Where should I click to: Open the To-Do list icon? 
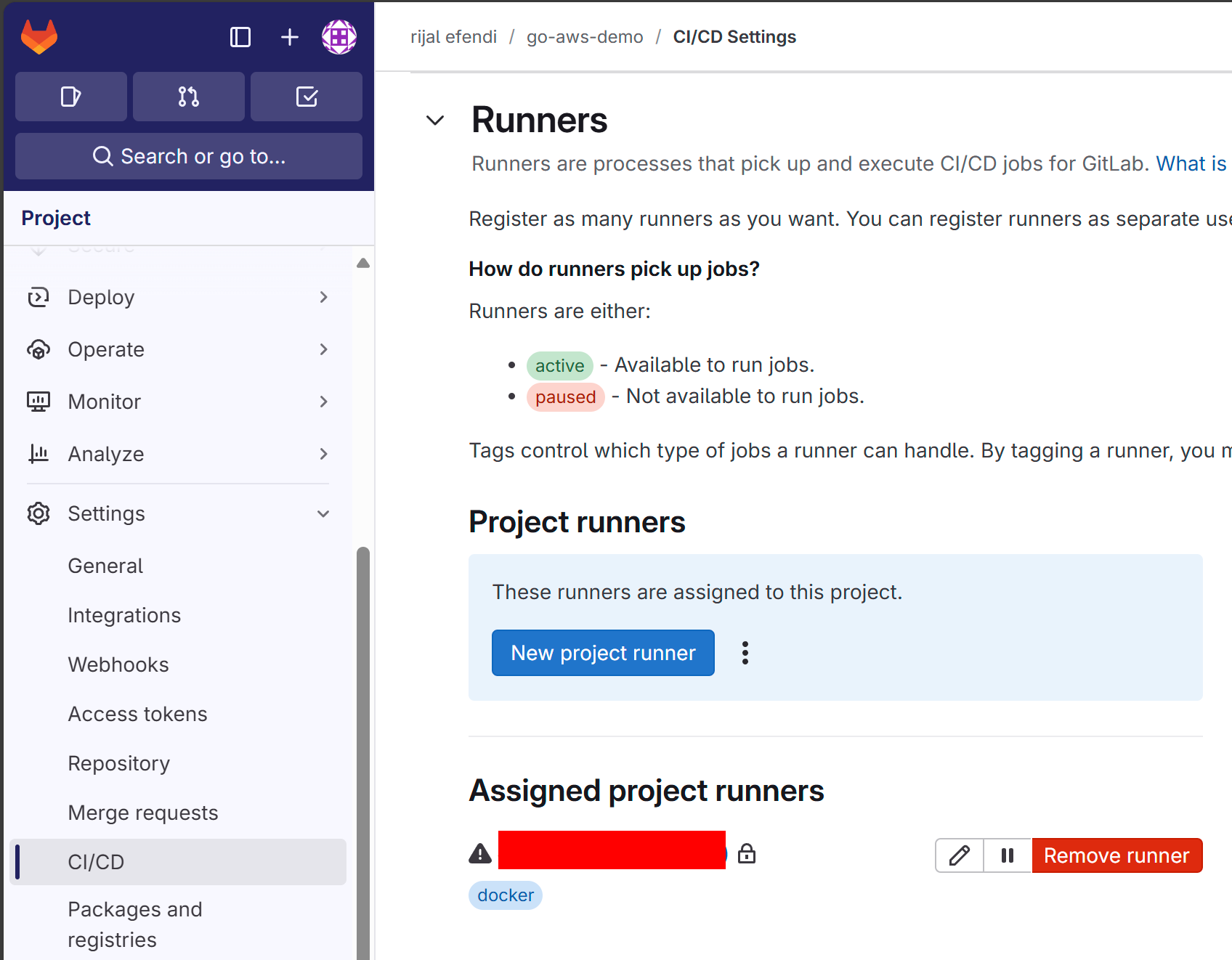point(306,97)
